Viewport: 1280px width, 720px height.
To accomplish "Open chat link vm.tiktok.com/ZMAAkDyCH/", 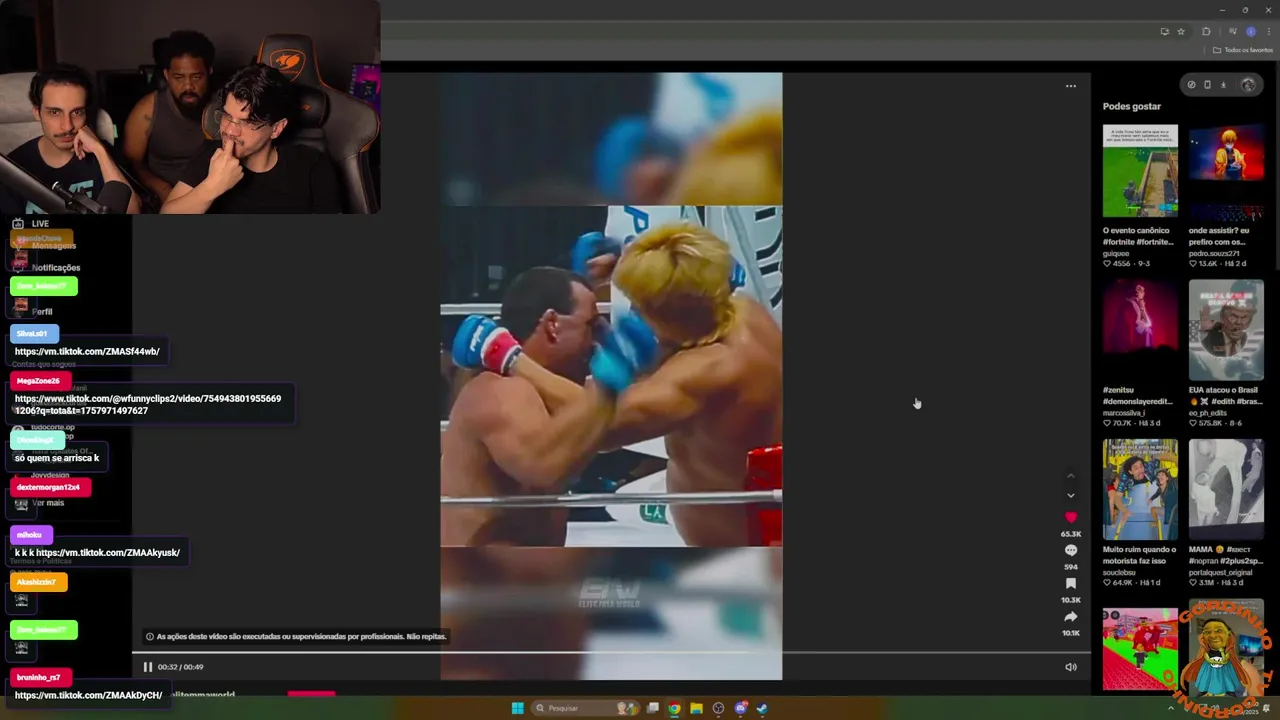I will [88, 695].
